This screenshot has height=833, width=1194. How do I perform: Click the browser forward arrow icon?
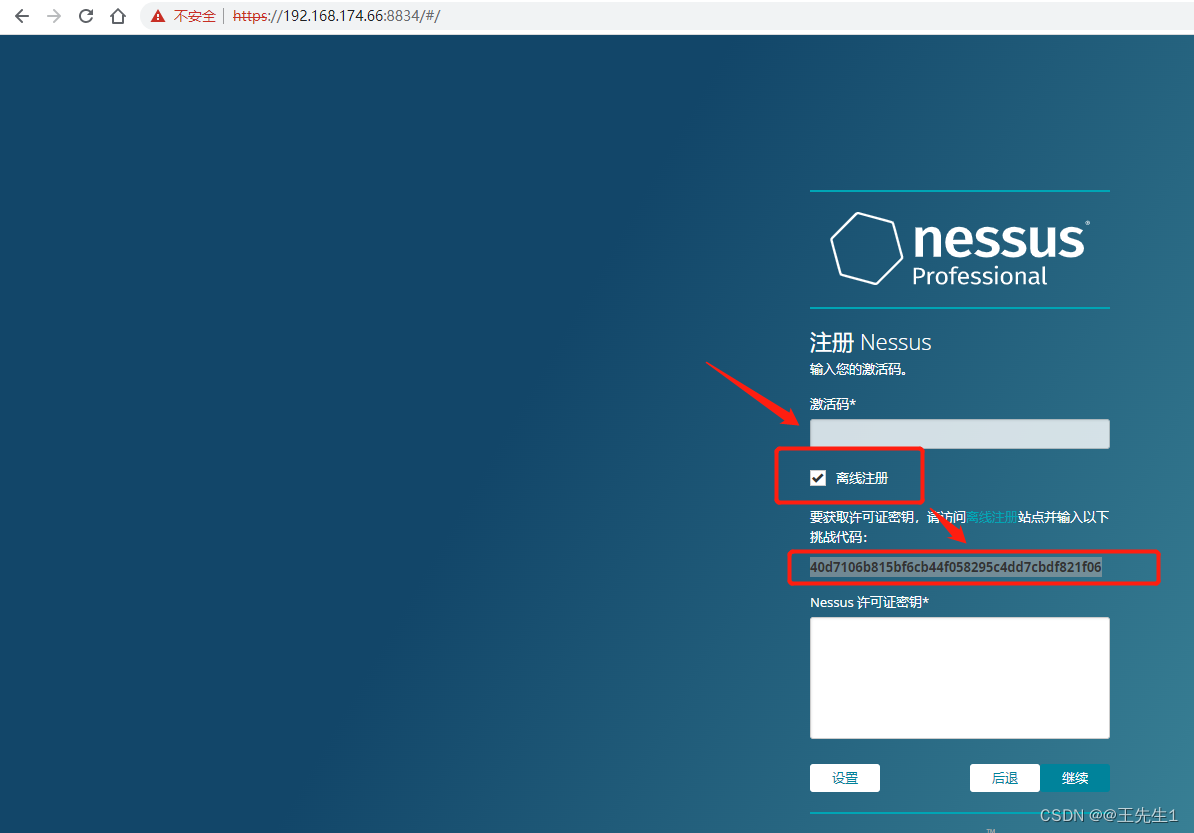[54, 15]
